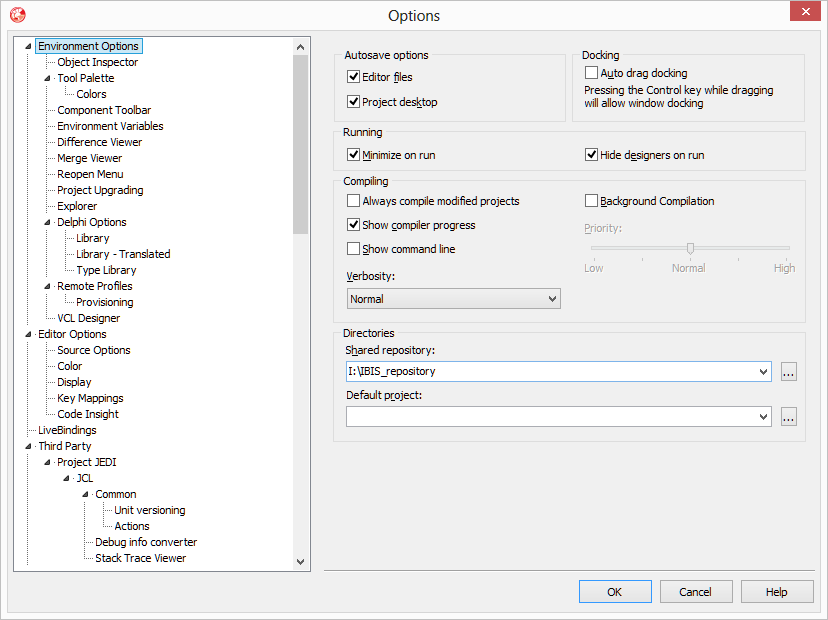Click the browse button for Default project

pos(789,417)
